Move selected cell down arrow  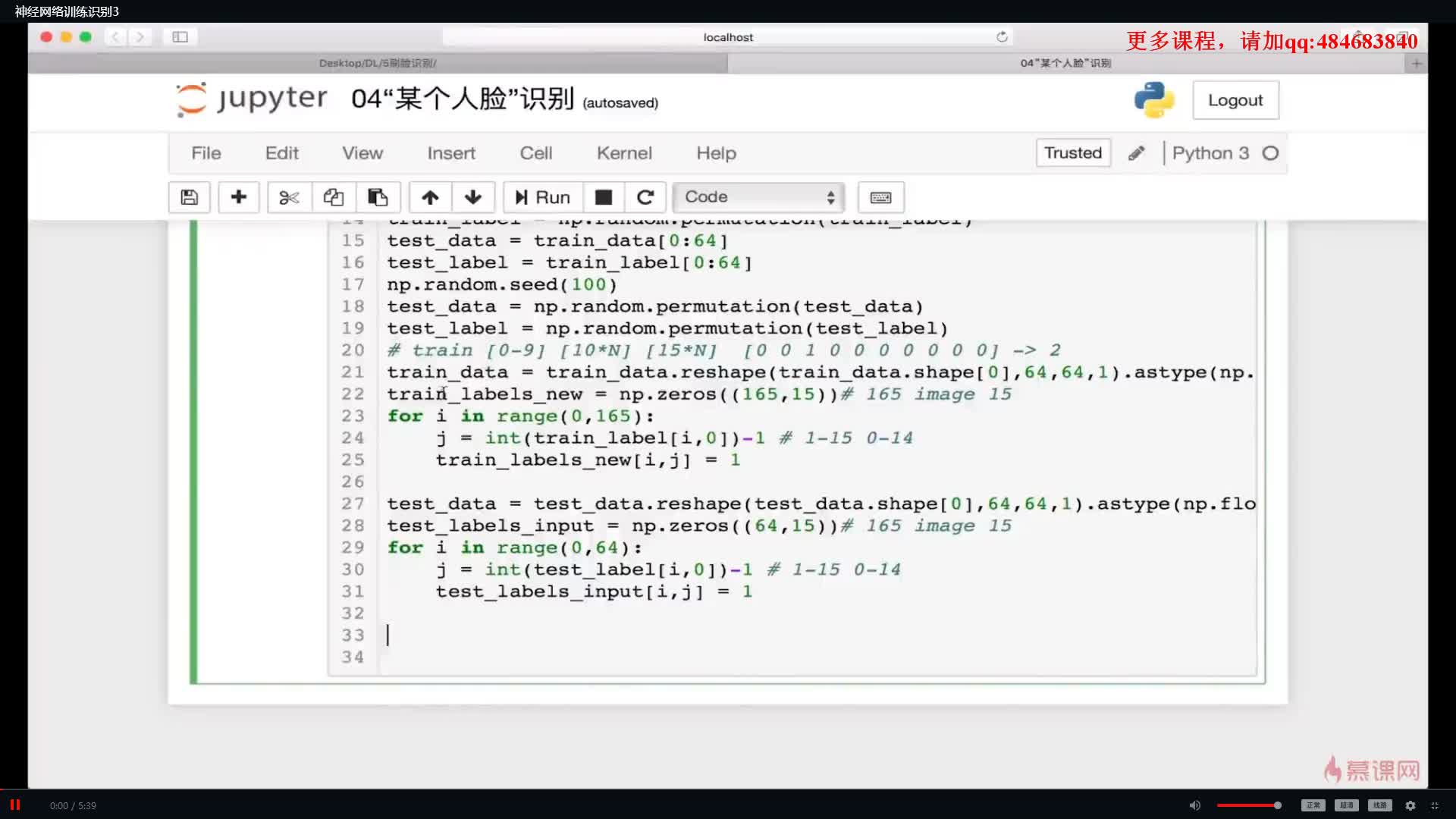[473, 197]
